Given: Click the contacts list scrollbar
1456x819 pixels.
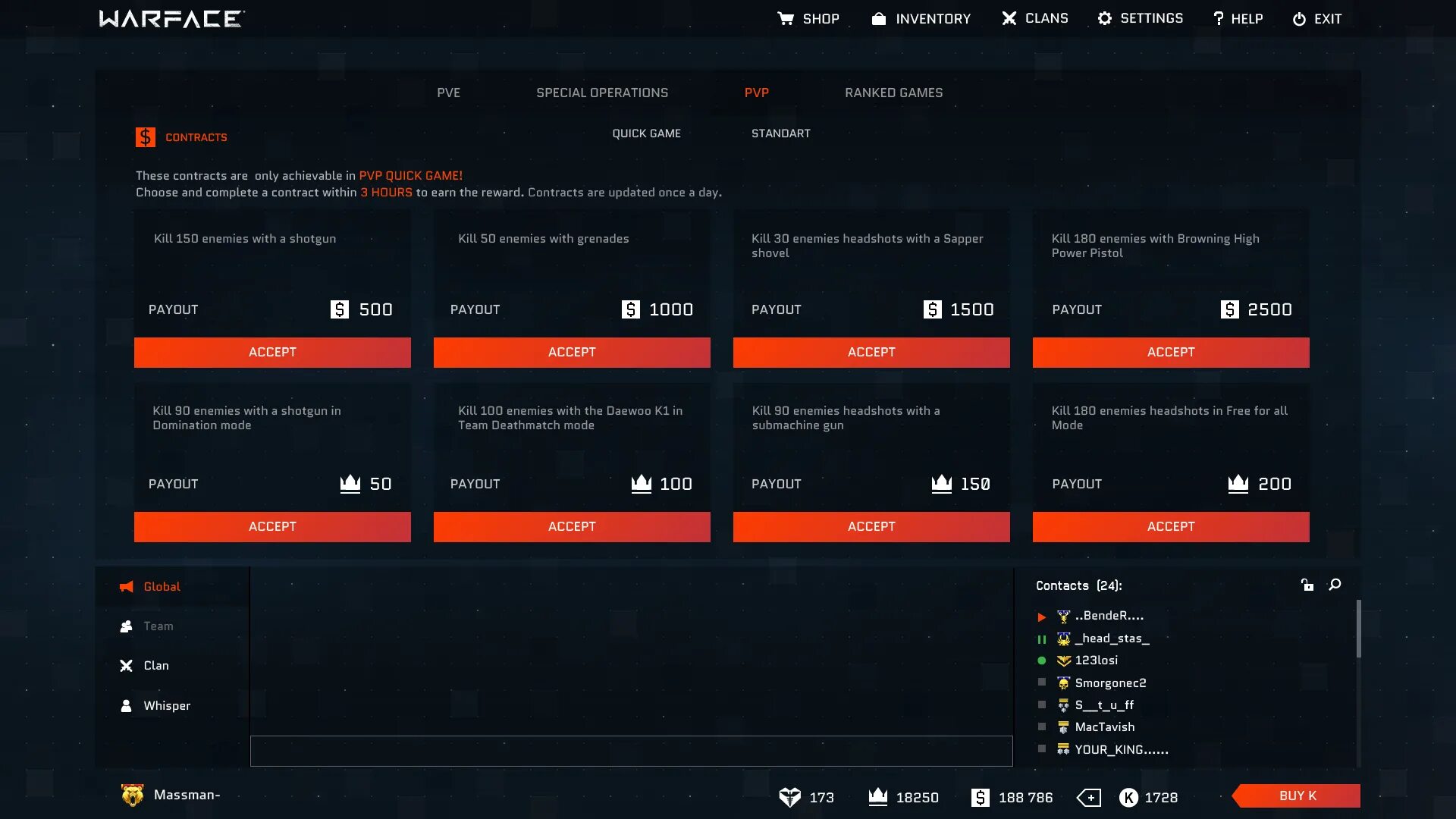Looking at the screenshot, I should (1358, 629).
